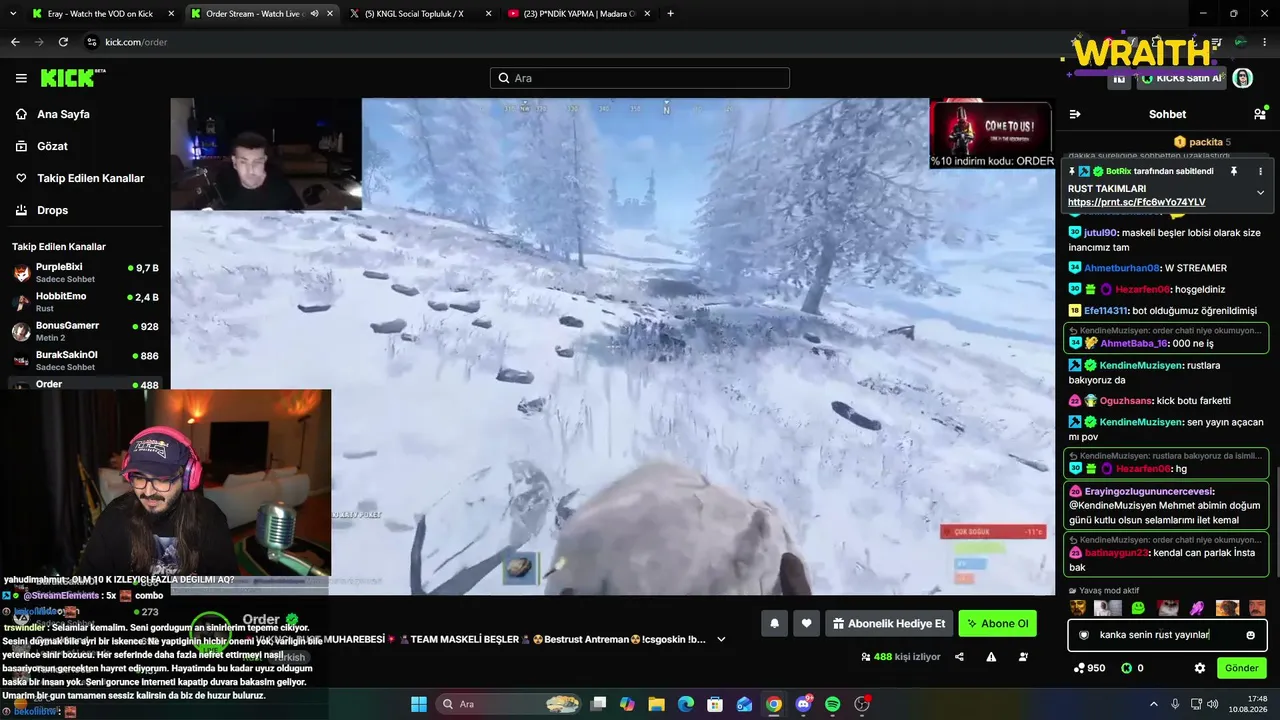This screenshot has width=1280, height=720.
Task: Open the tab search dropdown
Action: tap(12, 14)
